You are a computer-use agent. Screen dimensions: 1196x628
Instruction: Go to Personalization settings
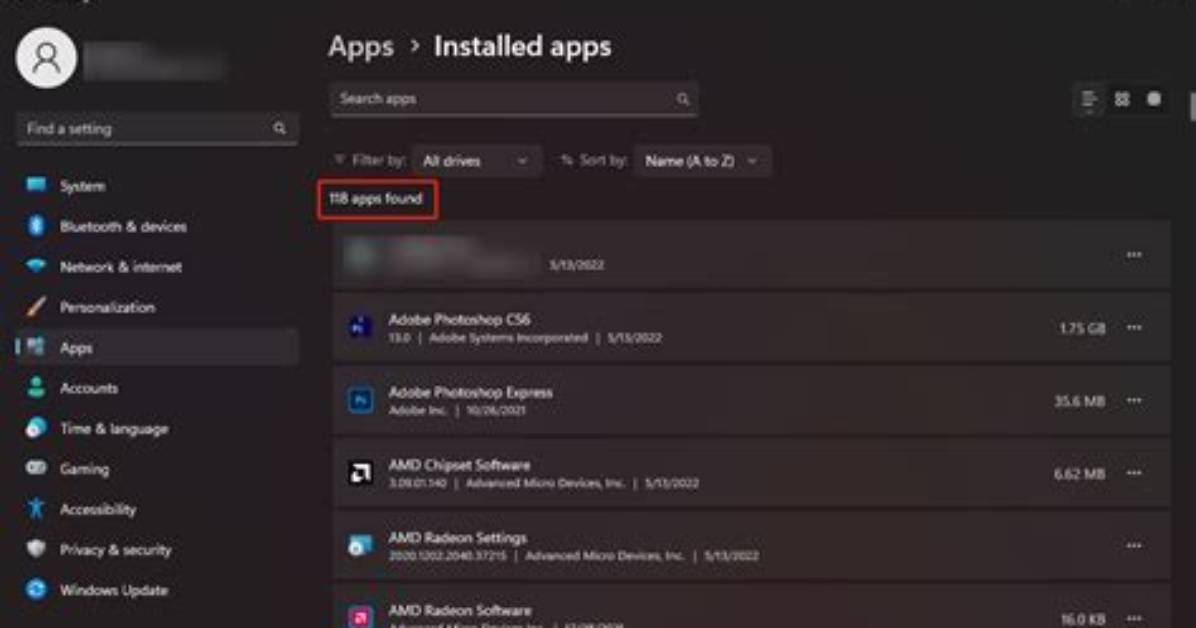(157, 307)
